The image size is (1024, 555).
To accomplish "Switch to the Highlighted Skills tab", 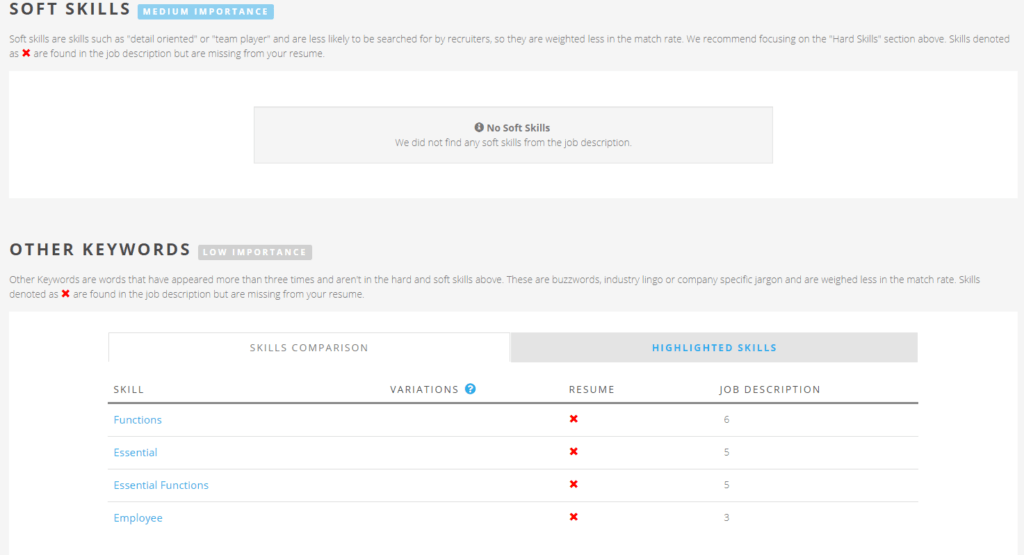I will click(714, 347).
